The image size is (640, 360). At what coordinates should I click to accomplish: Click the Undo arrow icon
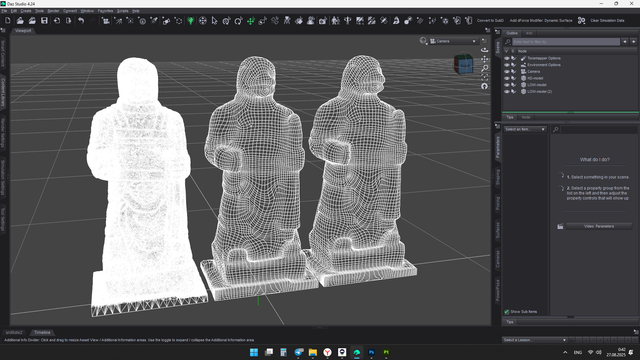tap(81, 20)
